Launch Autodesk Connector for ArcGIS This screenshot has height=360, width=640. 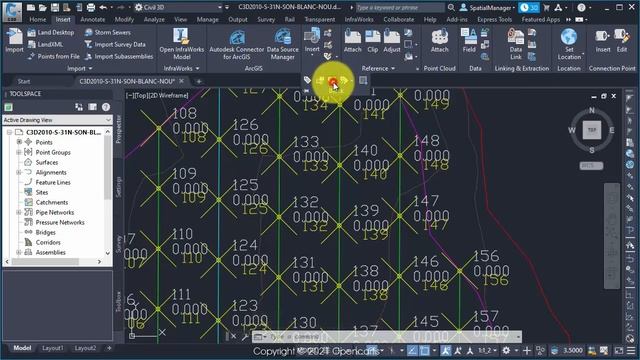pos(237,44)
